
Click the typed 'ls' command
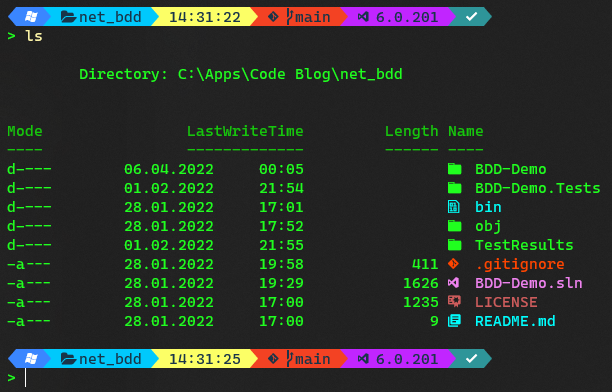(x=34, y=36)
